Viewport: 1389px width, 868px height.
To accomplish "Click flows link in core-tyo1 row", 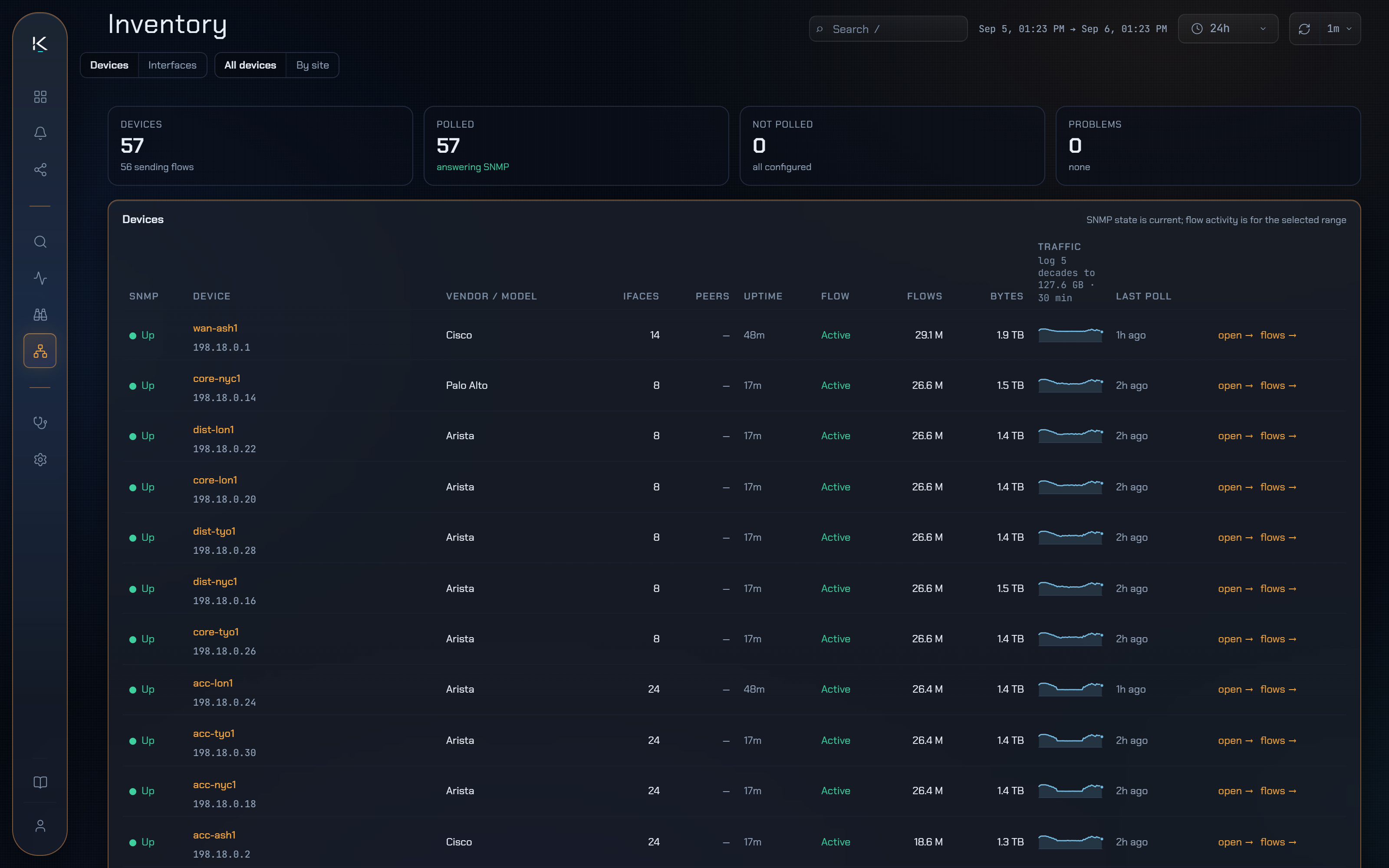I will pyautogui.click(x=1278, y=640).
